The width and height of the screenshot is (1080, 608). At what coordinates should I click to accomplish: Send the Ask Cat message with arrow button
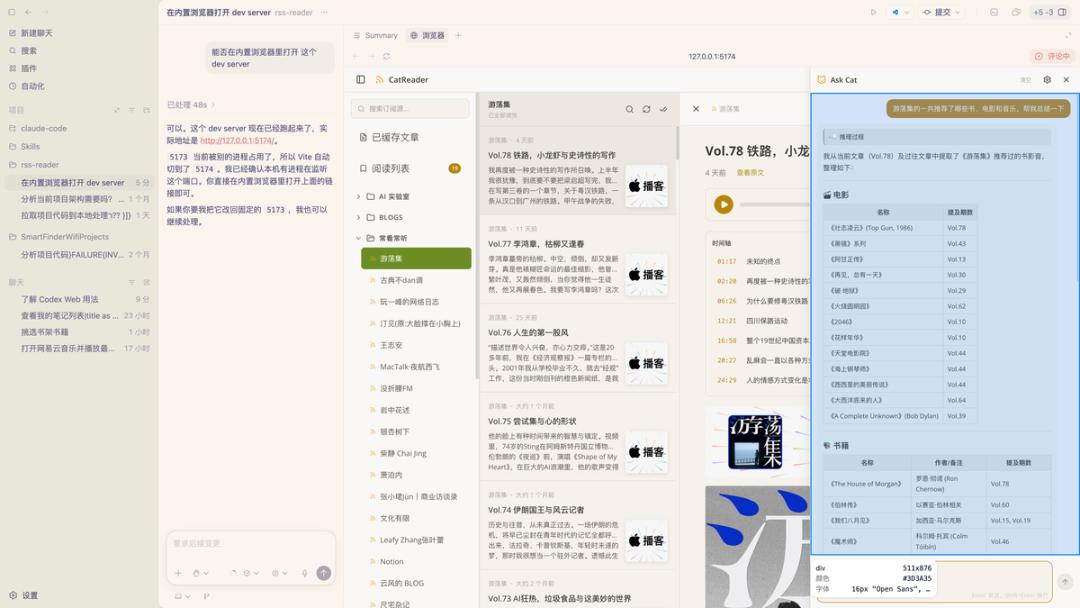pos(1065,582)
